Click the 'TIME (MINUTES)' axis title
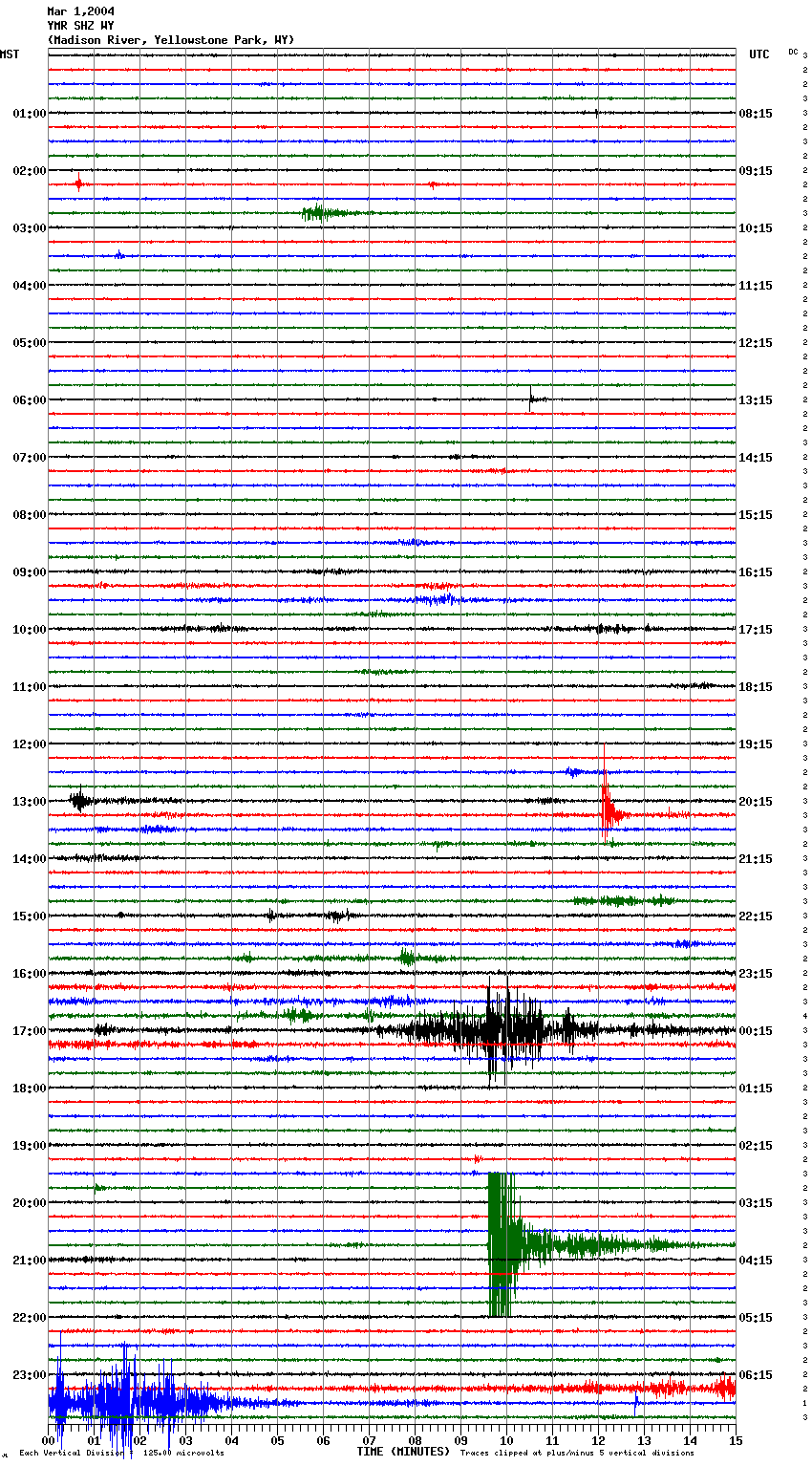812x1466 pixels. point(403,1452)
